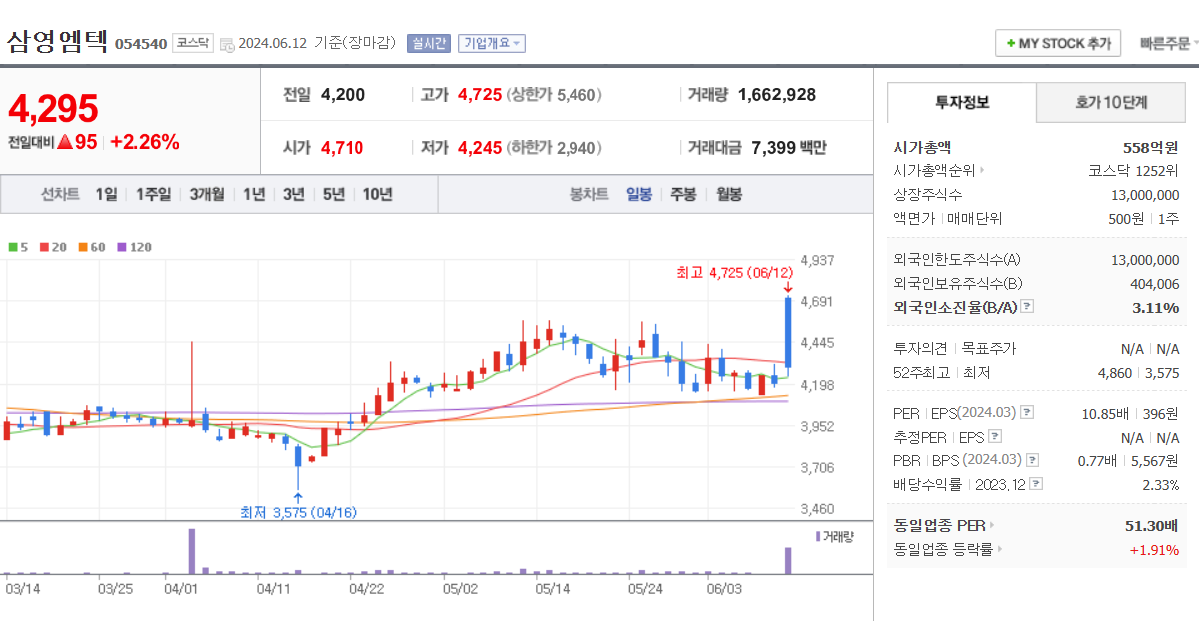1199x621 pixels.
Task: Expand arrow next to 동일업종 등락률
Action: click(1000, 549)
